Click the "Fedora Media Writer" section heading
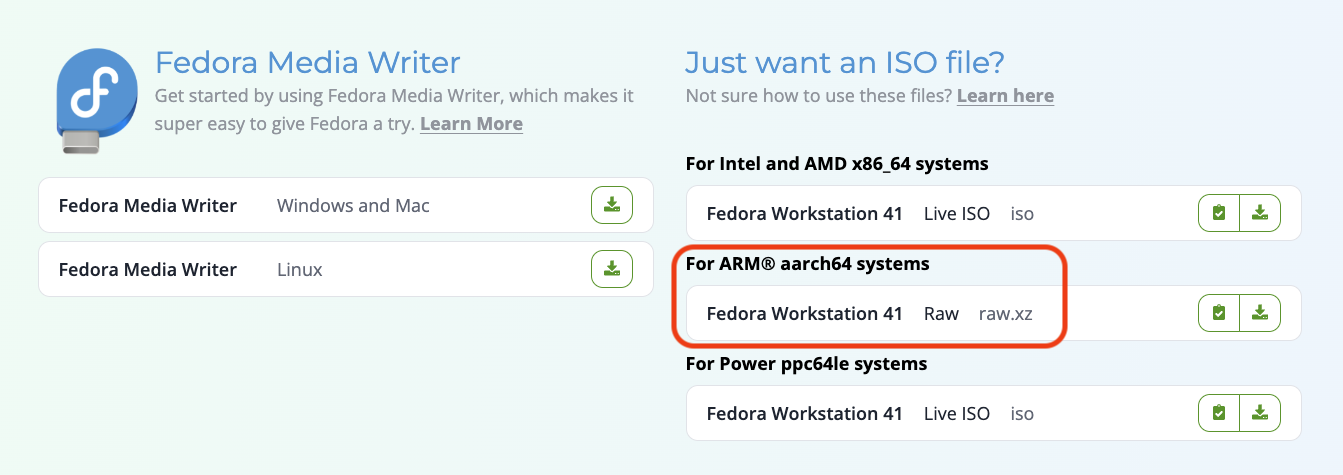The width and height of the screenshot is (1343, 475). click(307, 63)
